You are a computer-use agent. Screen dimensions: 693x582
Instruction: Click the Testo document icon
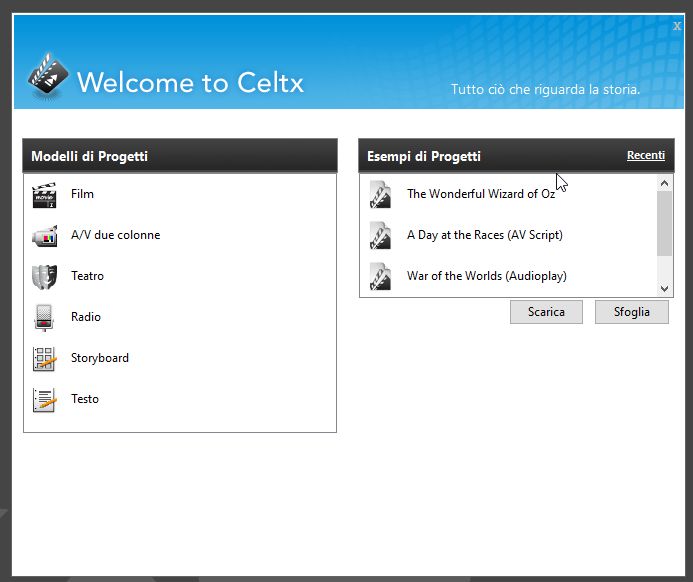coord(44,399)
